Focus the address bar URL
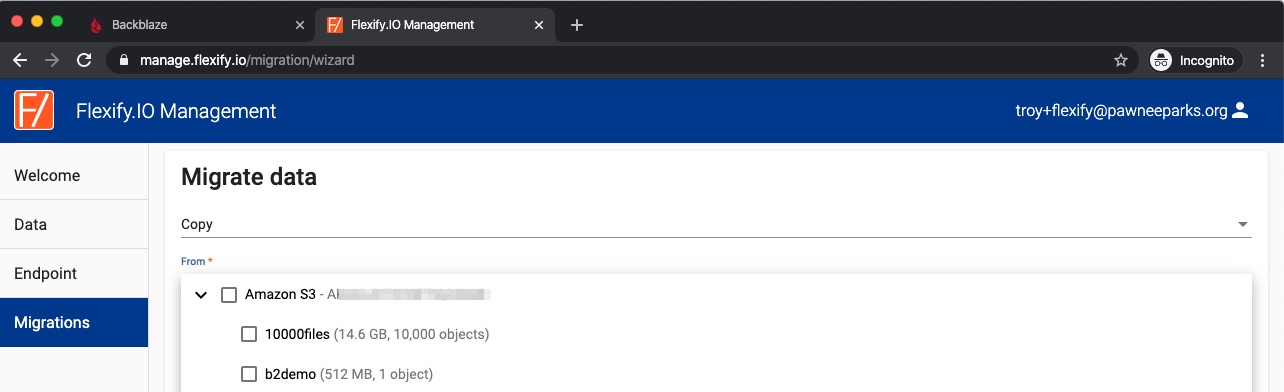 247,60
